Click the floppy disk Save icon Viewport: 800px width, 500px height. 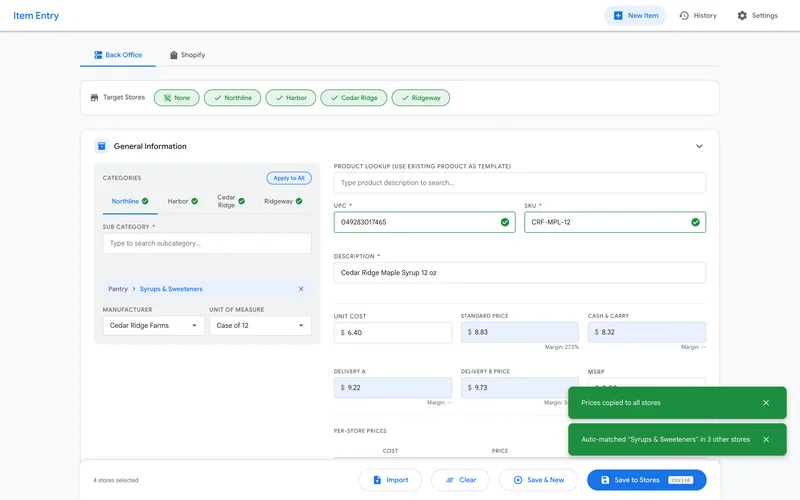pyautogui.click(x=605, y=480)
